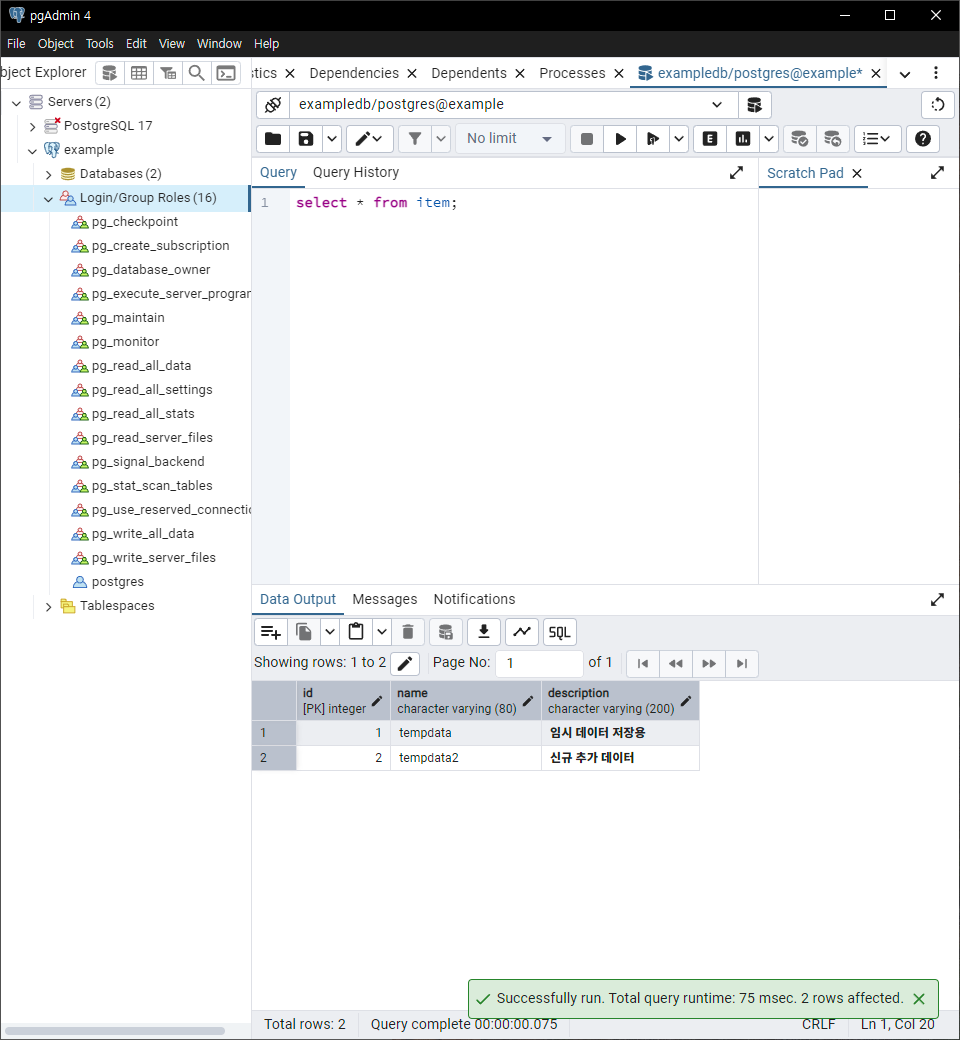Image resolution: width=960 pixels, height=1040 pixels.
Task: Open the filter options dropdown arrow
Action: (441, 139)
